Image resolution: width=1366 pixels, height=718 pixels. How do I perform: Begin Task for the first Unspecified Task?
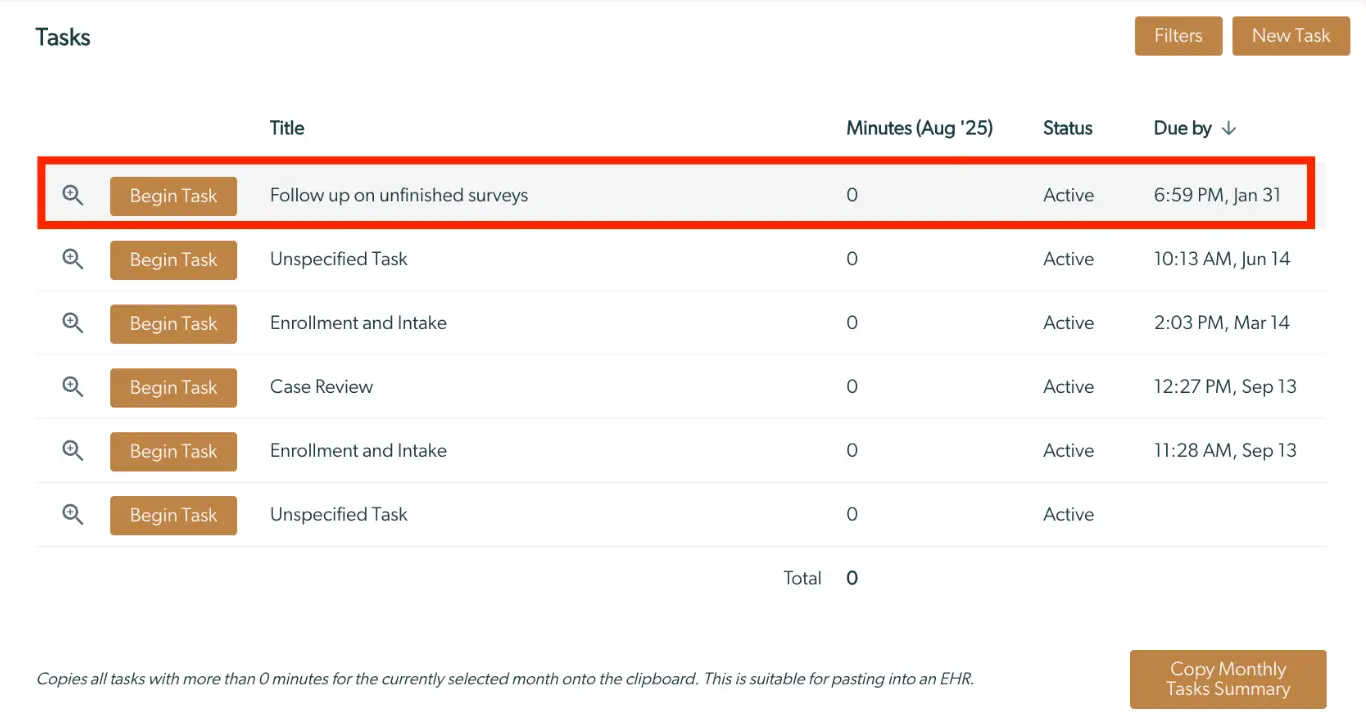(173, 260)
